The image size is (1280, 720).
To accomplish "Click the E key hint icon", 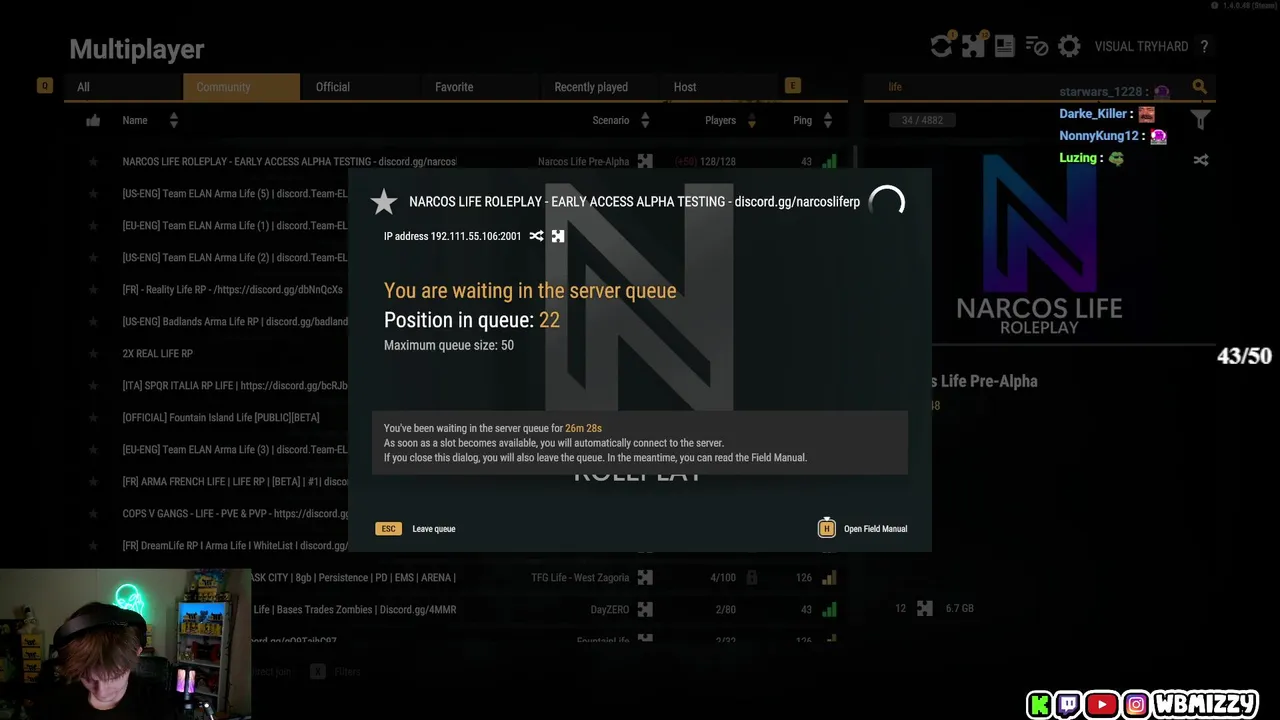I will [793, 86].
